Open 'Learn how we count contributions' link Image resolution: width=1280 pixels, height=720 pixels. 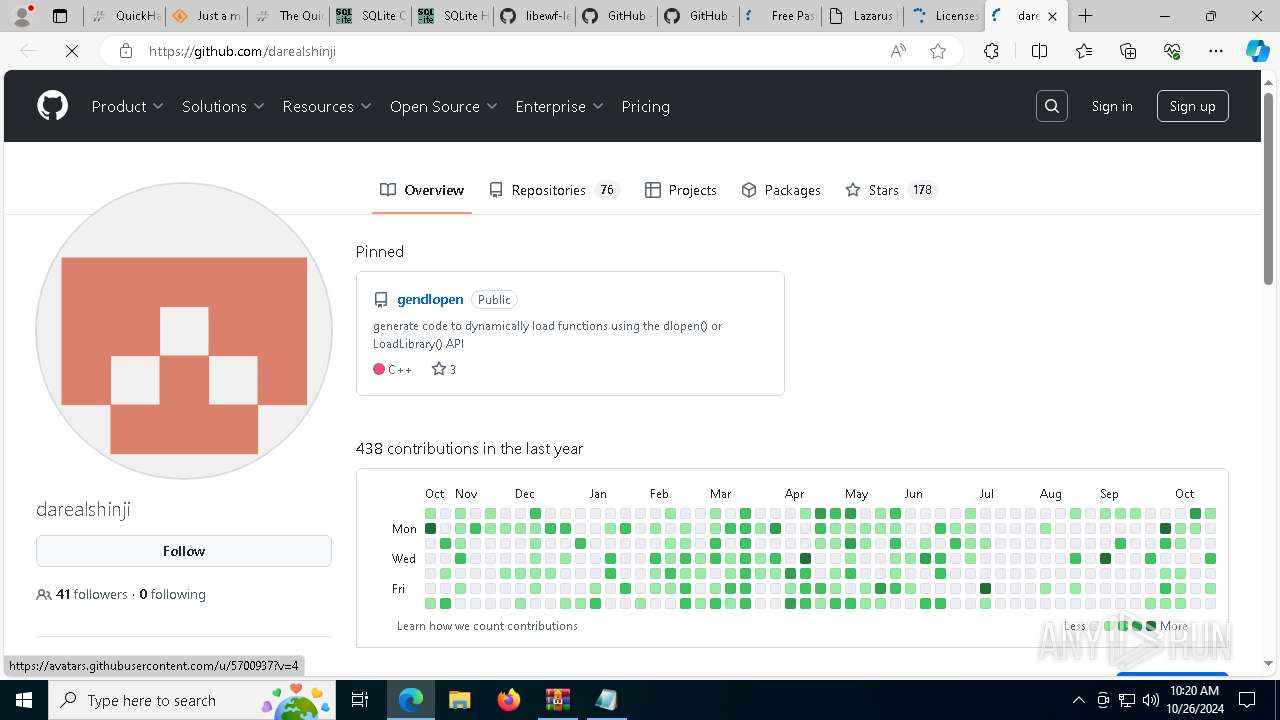point(487,626)
